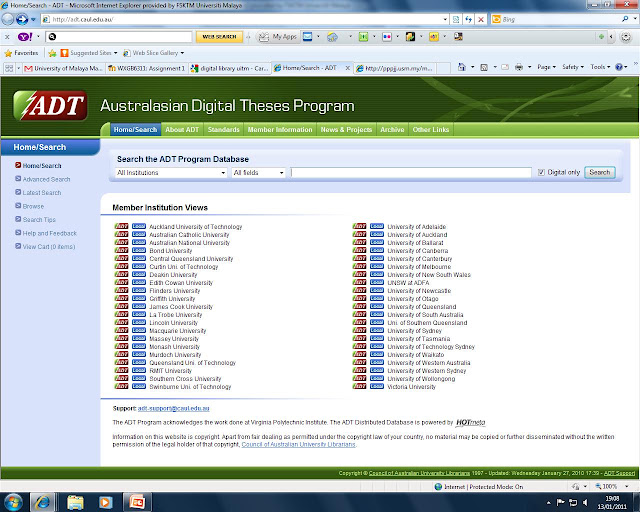Expand the address bar history dropdown

(445, 19)
